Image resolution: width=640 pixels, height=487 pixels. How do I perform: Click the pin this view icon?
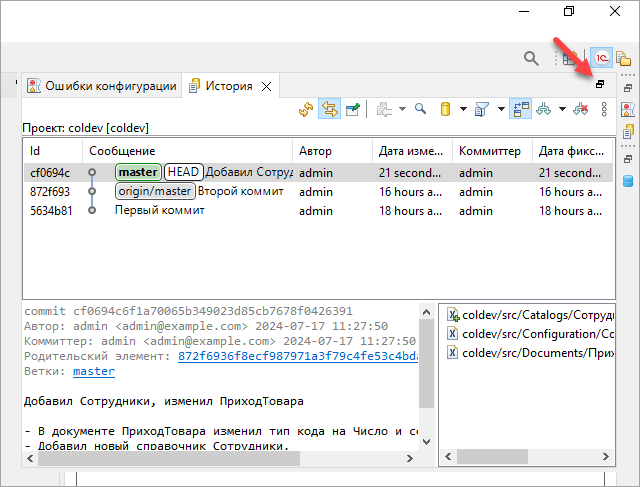coord(352,109)
